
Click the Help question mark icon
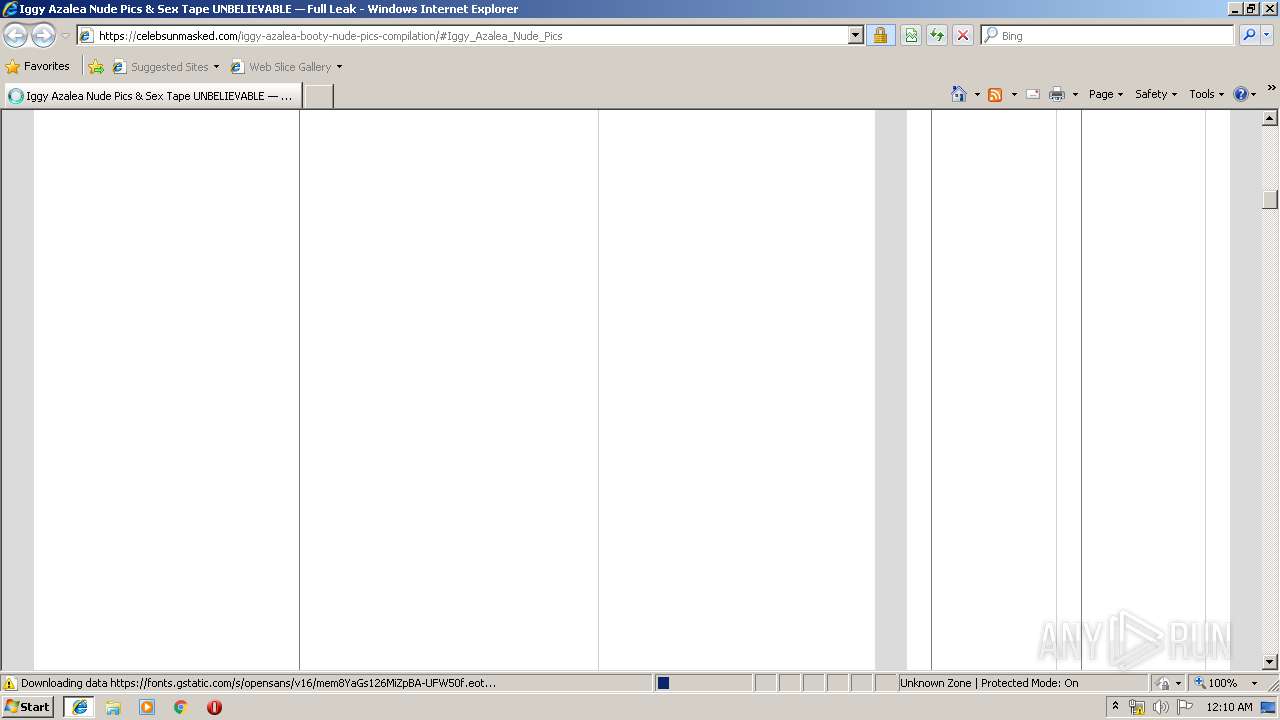(x=1241, y=94)
